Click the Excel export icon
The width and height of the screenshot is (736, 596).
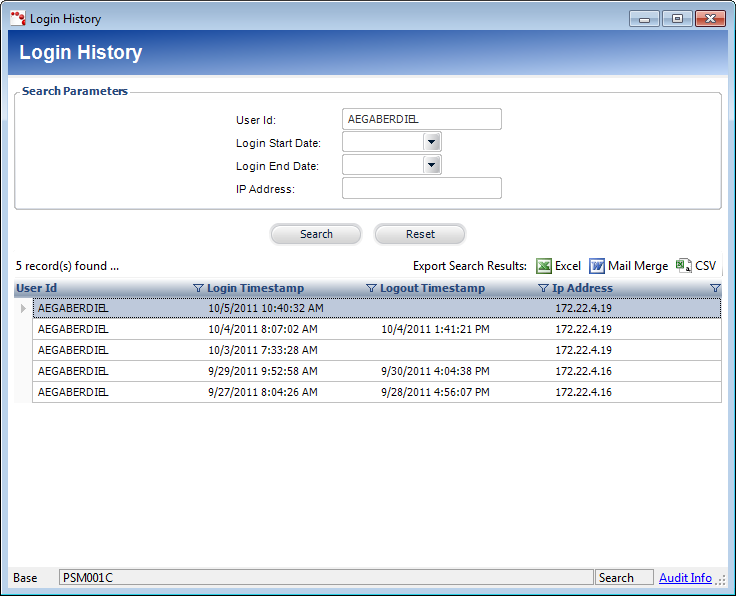pyautogui.click(x=544, y=266)
